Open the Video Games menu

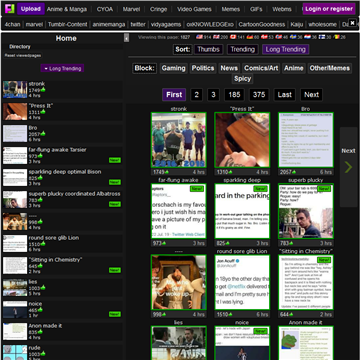194,9
